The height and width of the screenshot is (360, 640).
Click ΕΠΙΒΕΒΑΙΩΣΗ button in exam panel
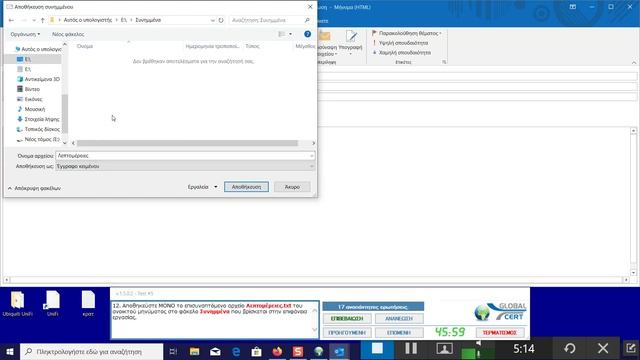point(347,318)
